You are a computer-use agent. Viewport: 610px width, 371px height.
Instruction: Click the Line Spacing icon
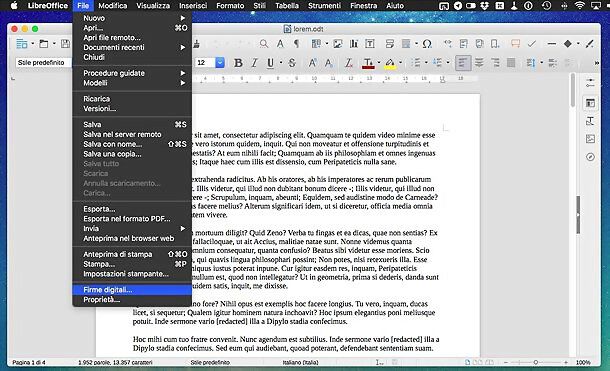(x=531, y=63)
